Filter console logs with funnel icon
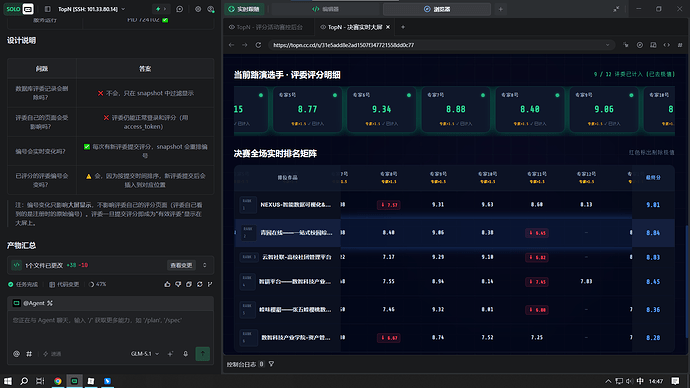The image size is (690, 388). tap(272, 364)
